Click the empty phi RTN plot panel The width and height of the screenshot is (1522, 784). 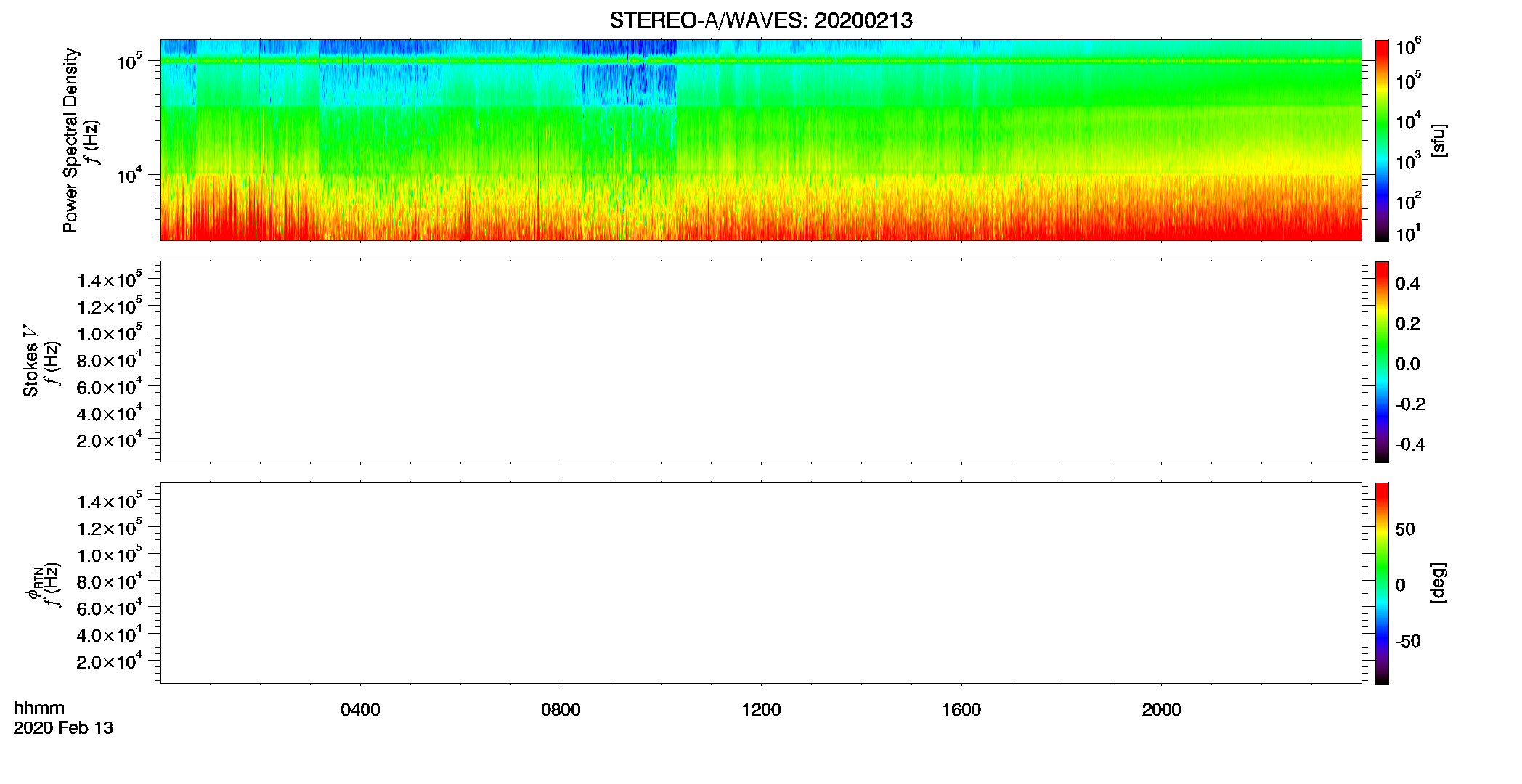[761, 583]
